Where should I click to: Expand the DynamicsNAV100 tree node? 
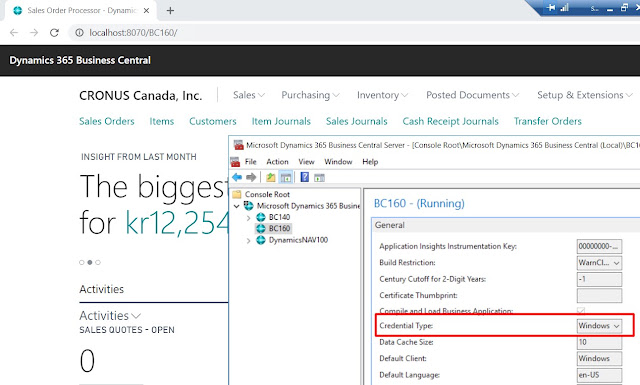click(248, 240)
